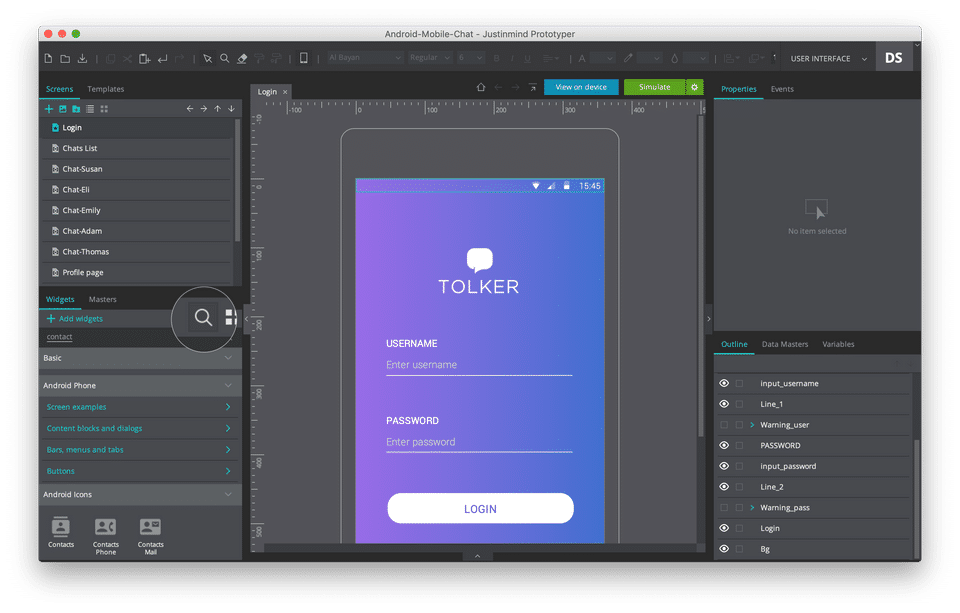Screen dimensions: 960x613
Task: Open the font size dropdown
Action: (x=470, y=58)
